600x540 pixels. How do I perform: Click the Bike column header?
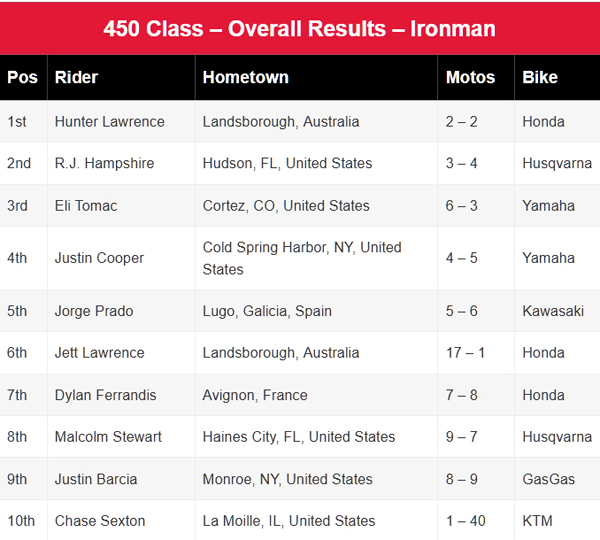pos(540,77)
